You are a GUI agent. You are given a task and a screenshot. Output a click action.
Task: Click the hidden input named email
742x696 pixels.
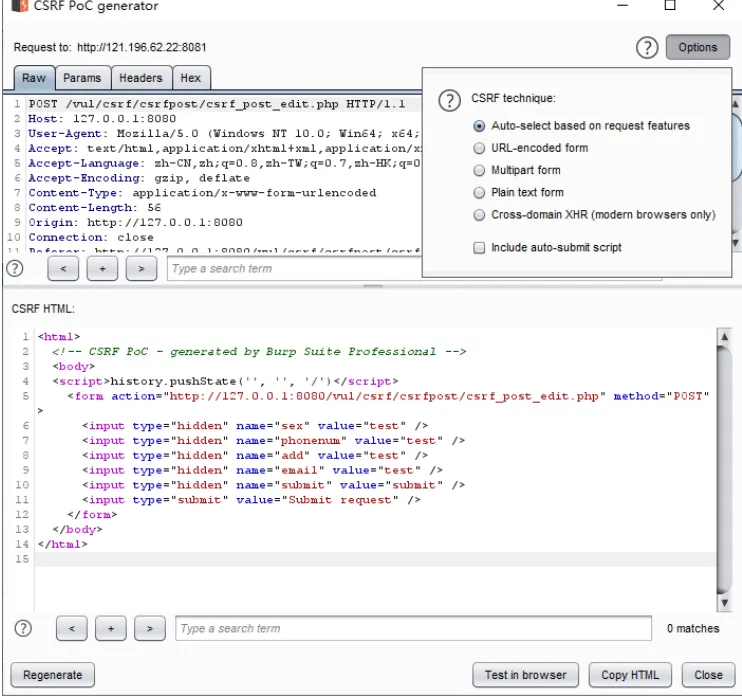tap(262, 470)
